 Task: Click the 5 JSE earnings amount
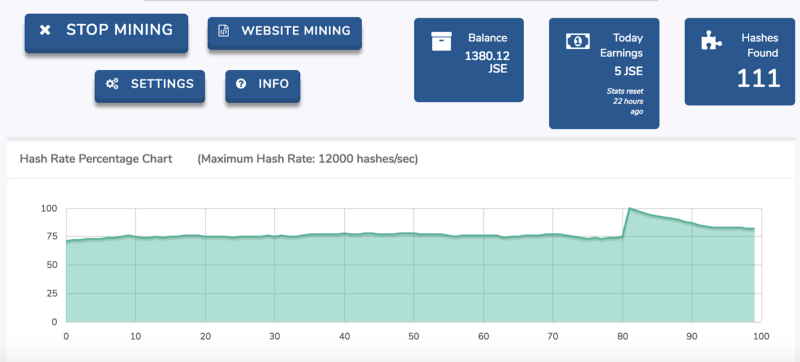[x=629, y=71]
